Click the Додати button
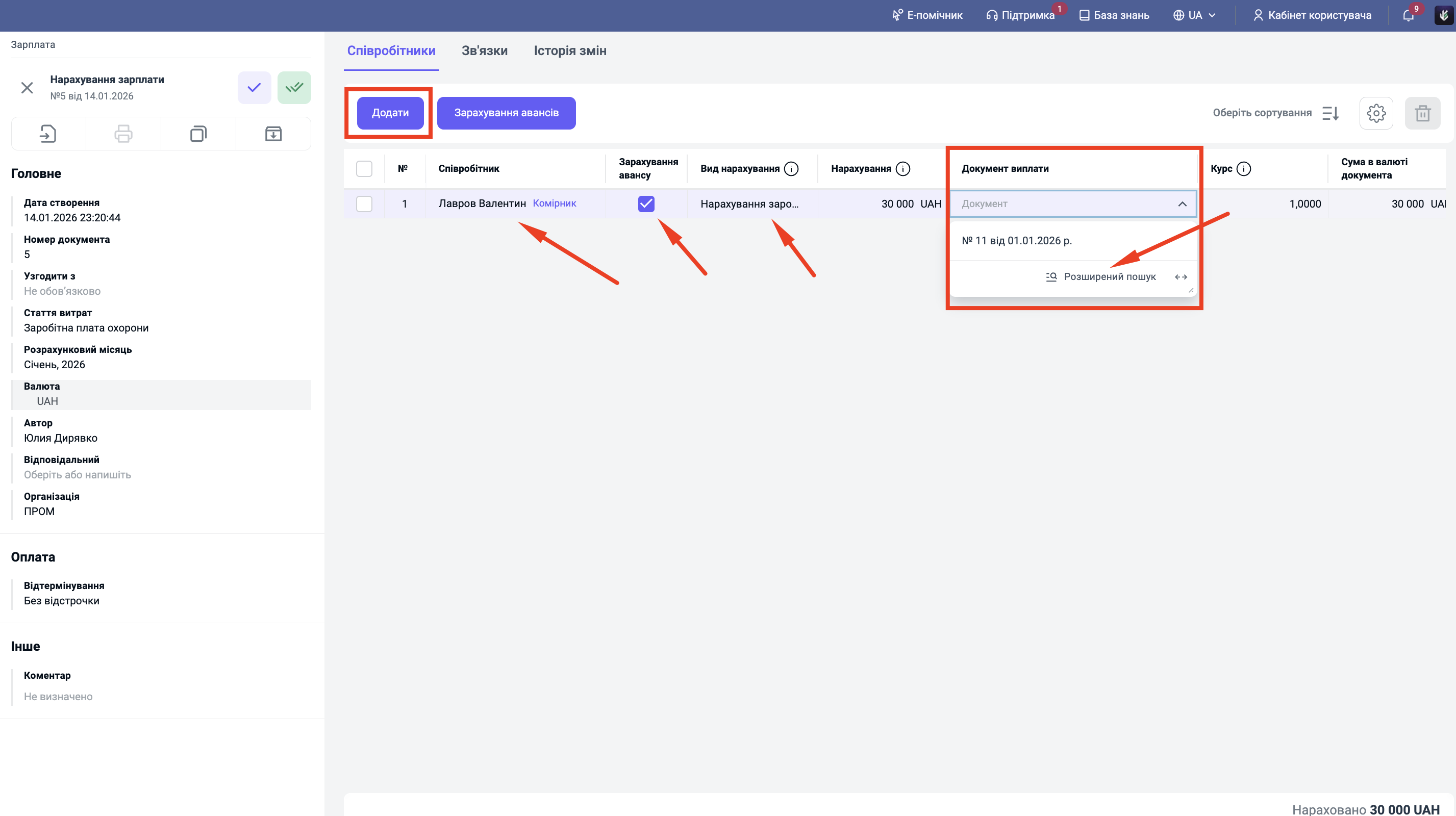This screenshot has height=816, width=1456. [x=390, y=113]
